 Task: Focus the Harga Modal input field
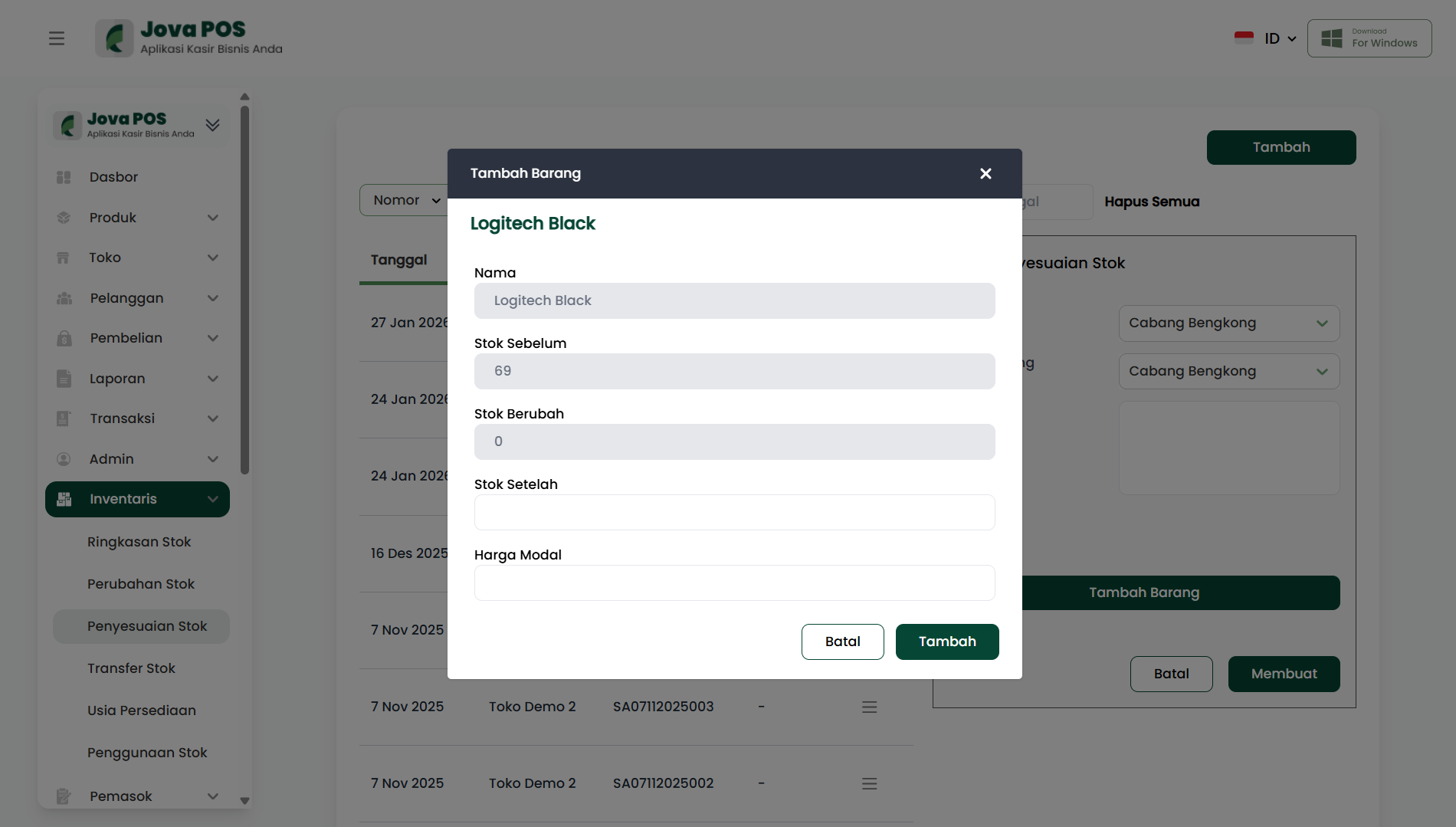point(734,583)
